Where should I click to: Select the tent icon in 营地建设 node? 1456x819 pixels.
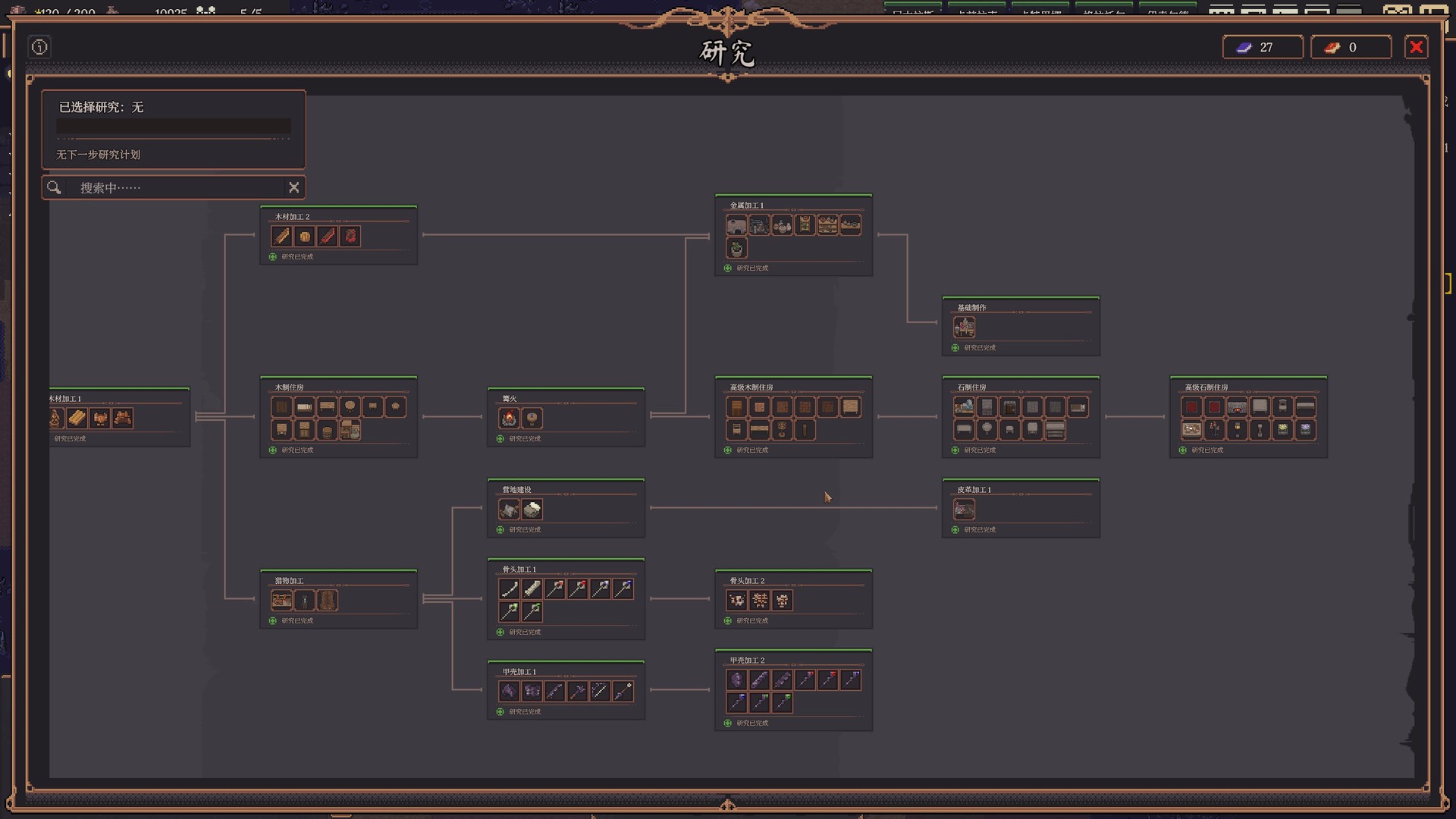(x=509, y=509)
